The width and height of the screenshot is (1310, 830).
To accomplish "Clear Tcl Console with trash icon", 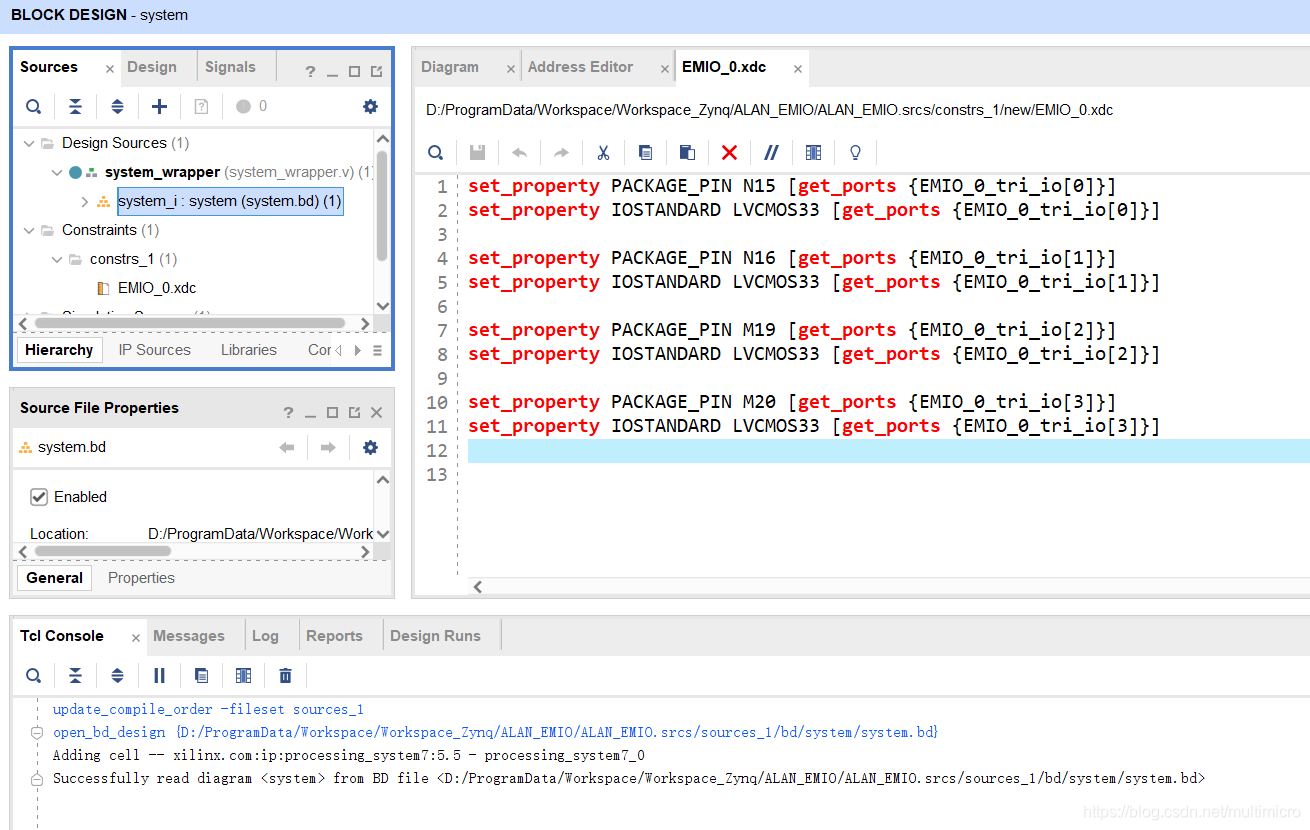I will (x=285, y=676).
